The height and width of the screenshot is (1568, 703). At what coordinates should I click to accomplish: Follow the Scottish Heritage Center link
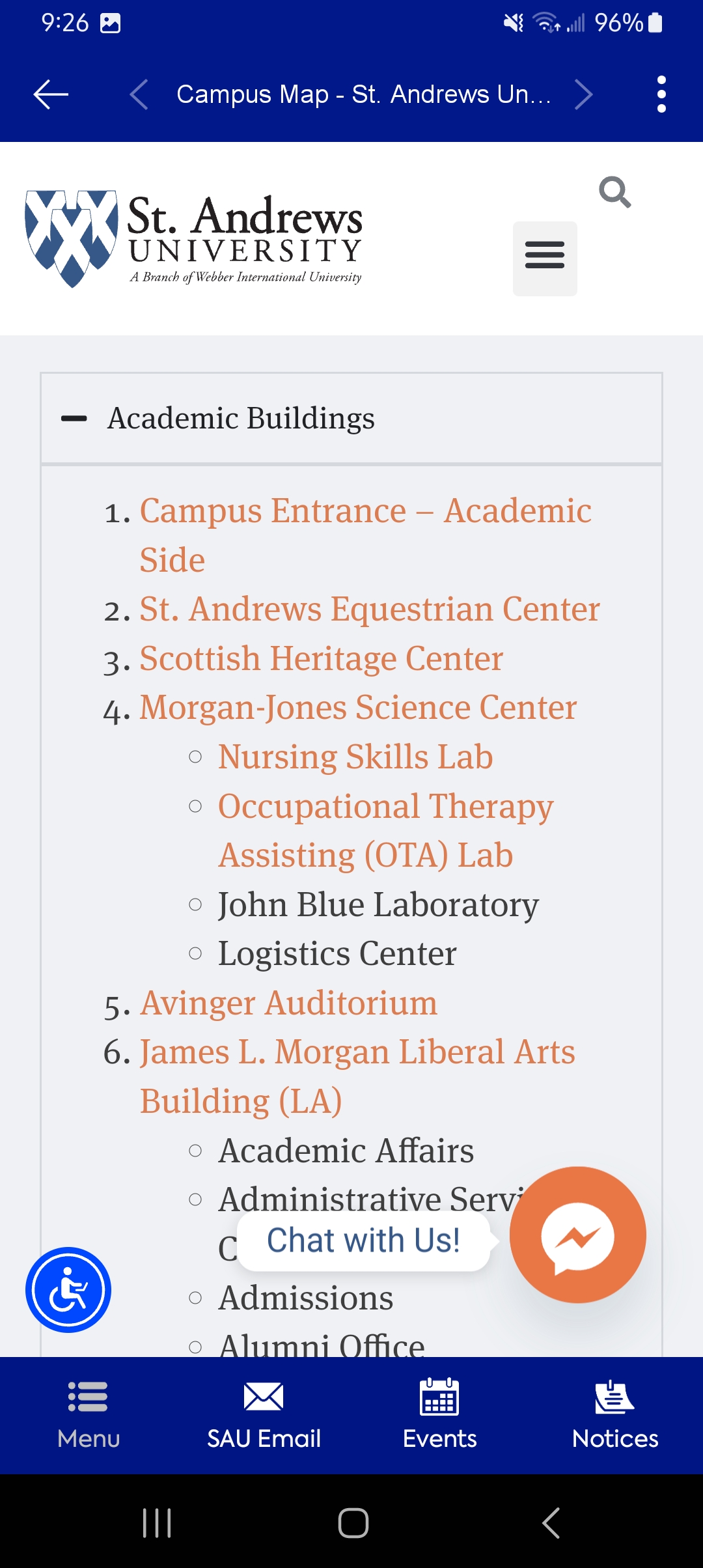(x=322, y=658)
